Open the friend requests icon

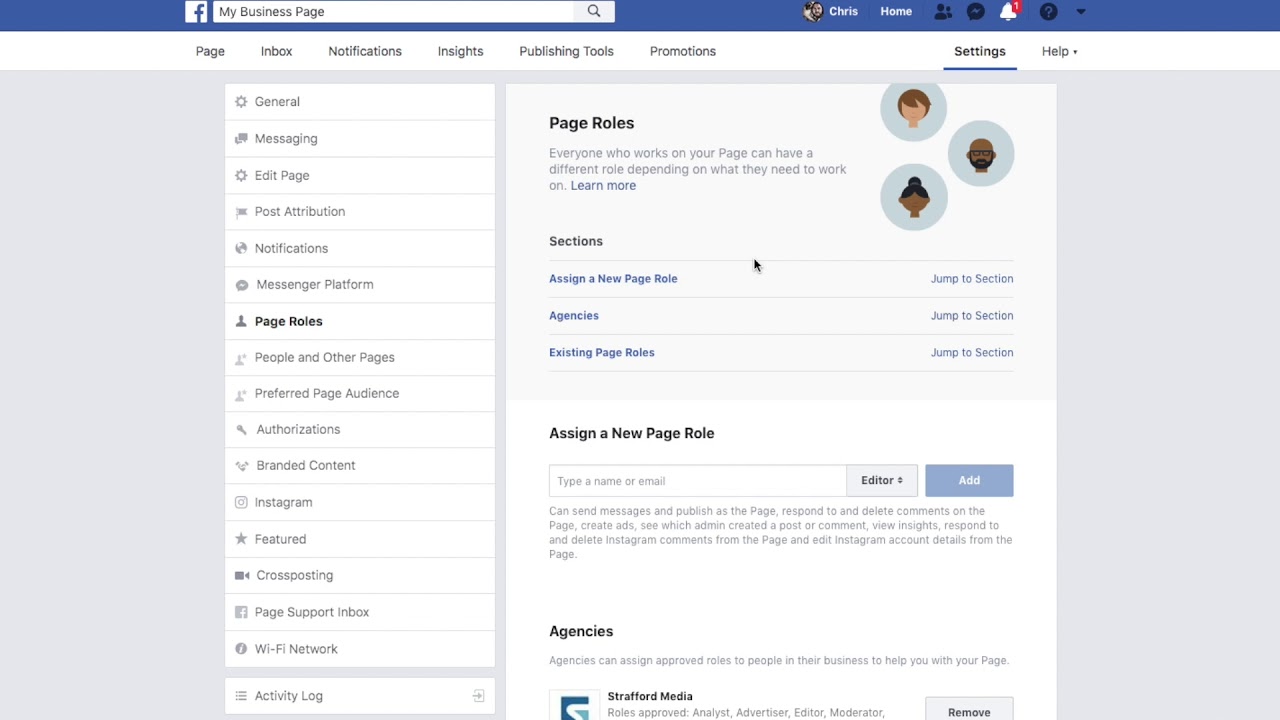pyautogui.click(x=943, y=12)
